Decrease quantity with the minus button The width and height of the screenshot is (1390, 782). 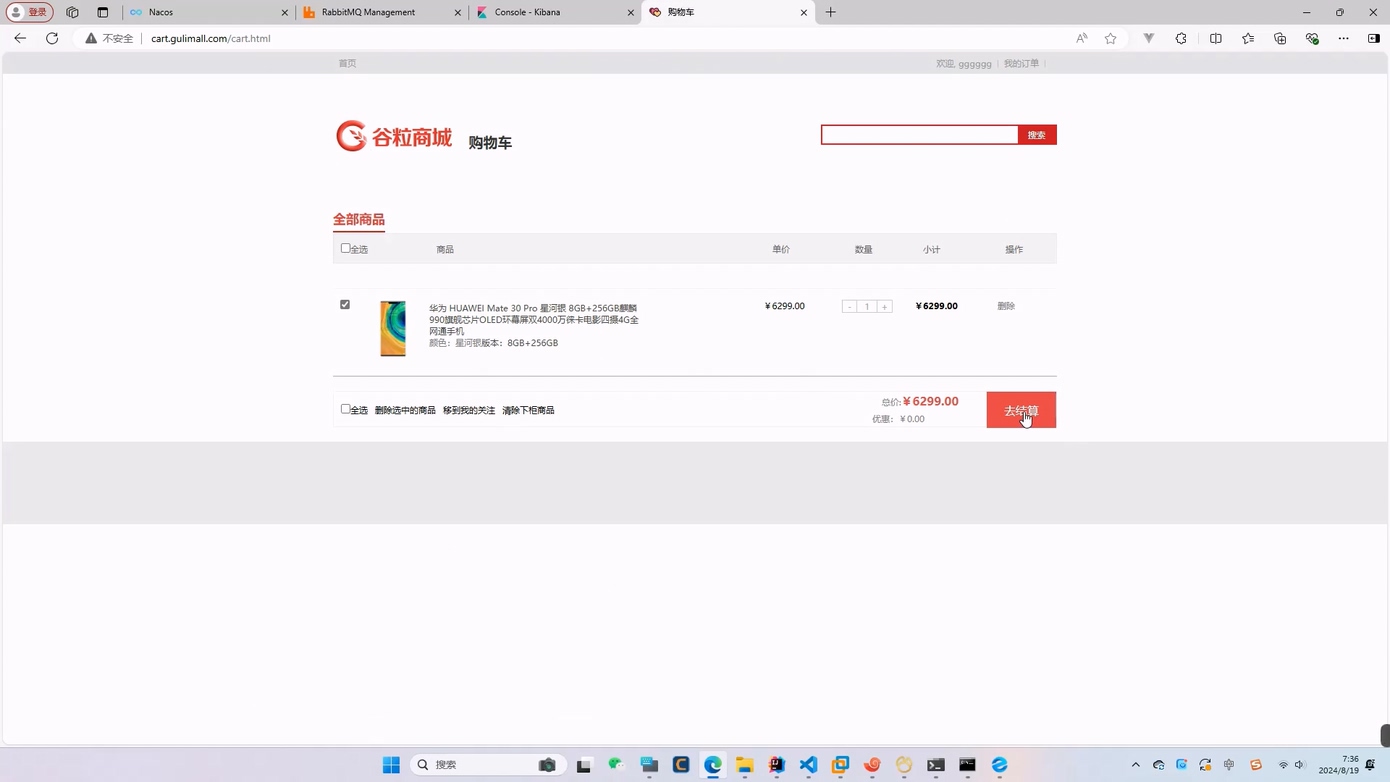pos(849,307)
